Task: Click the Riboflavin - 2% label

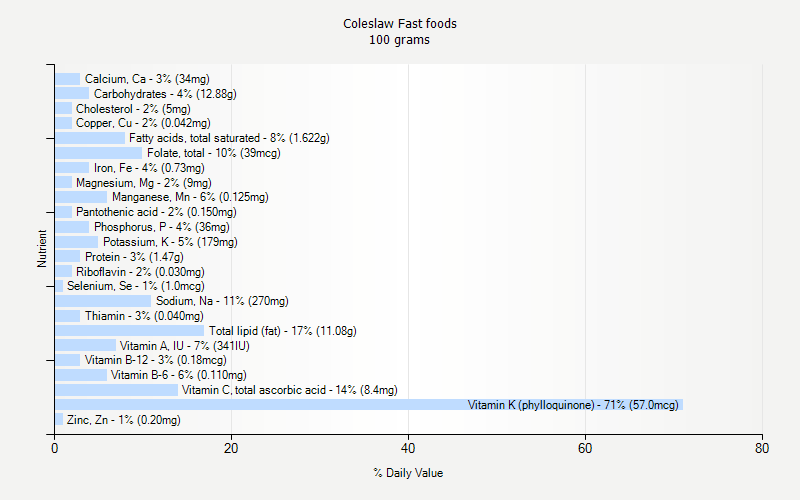Action: tap(140, 272)
